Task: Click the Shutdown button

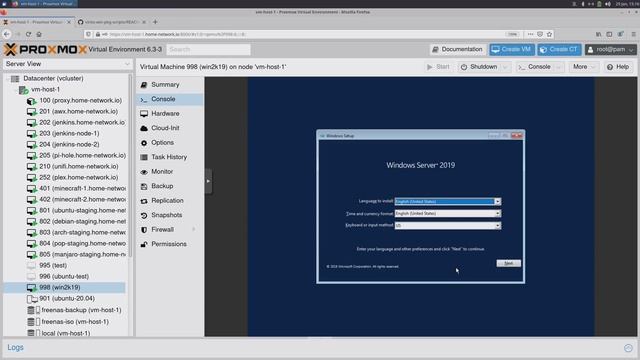Action: pos(479,67)
